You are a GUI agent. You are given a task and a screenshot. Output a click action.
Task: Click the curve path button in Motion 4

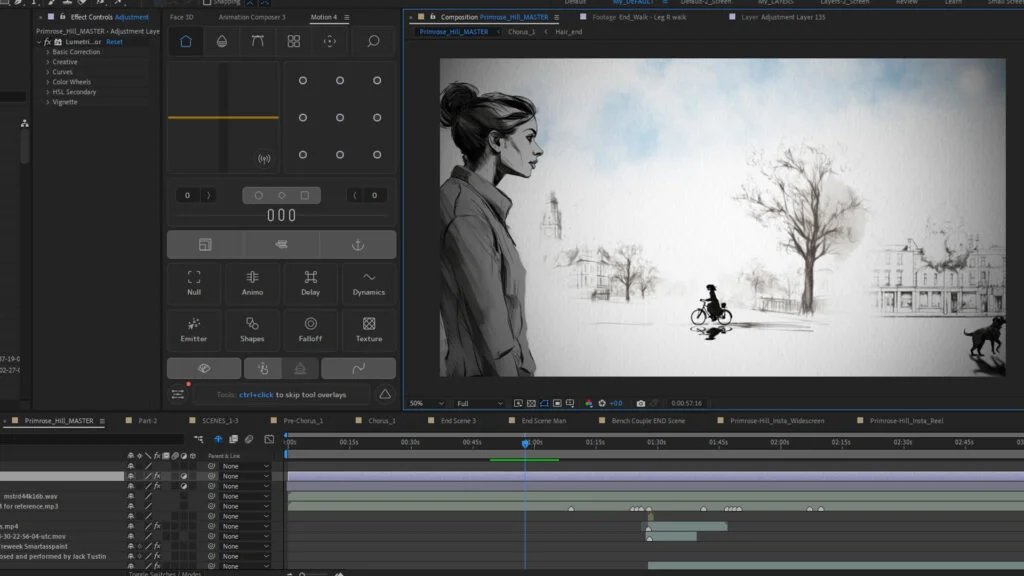359,369
